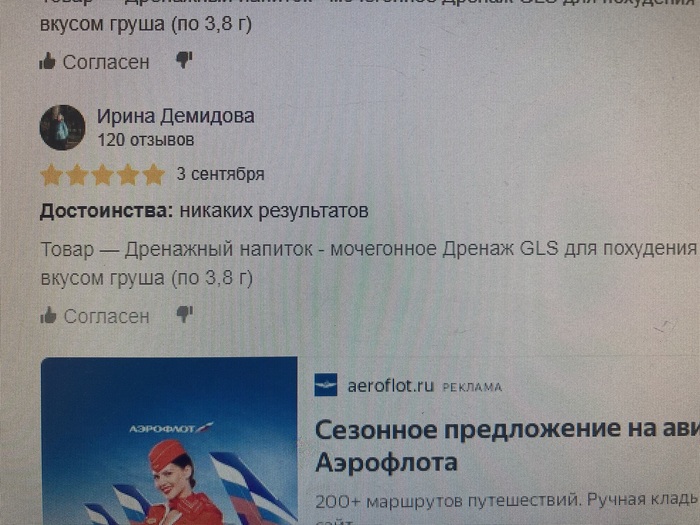700x525 pixels.
Task: Open the Ирина Демидова profile name
Action: pyautogui.click(x=176, y=116)
